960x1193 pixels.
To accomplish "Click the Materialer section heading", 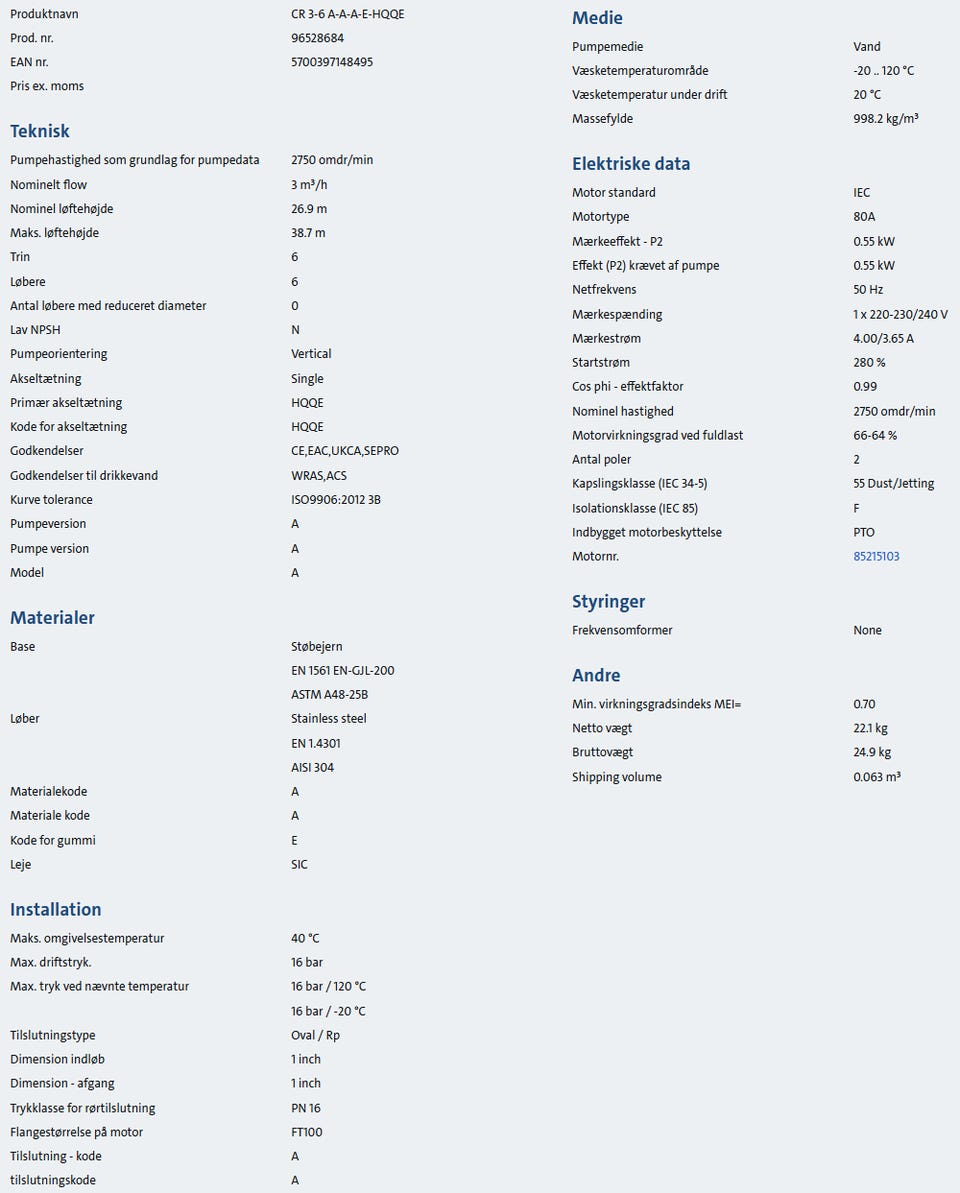I will point(52,617).
